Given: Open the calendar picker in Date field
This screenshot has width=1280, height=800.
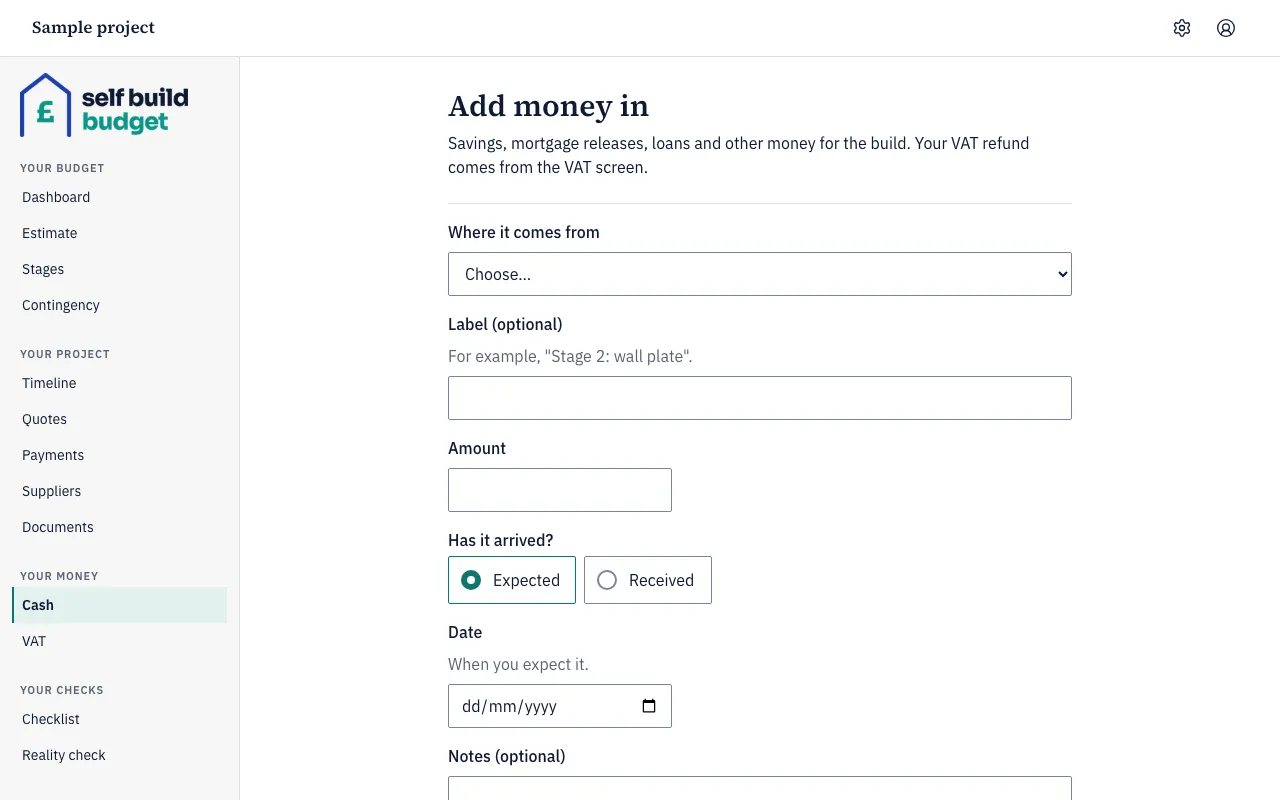Looking at the screenshot, I should point(649,706).
